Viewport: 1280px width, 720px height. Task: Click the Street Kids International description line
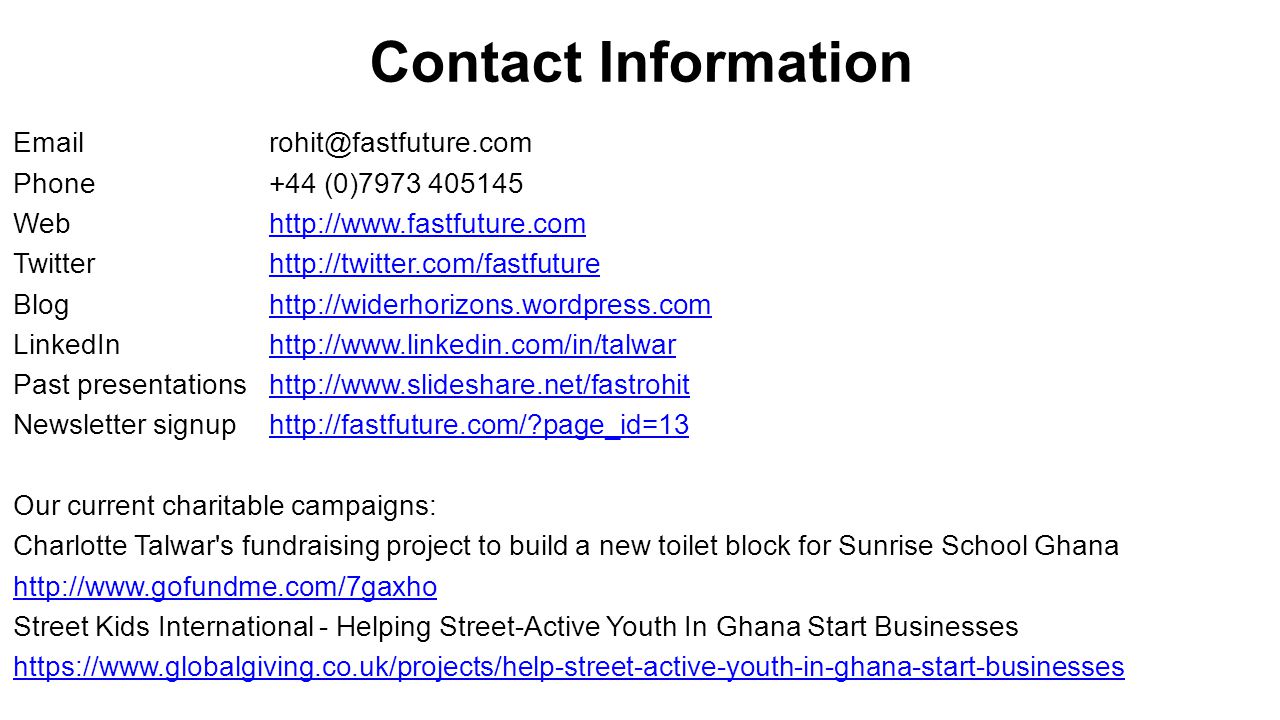[x=516, y=627]
